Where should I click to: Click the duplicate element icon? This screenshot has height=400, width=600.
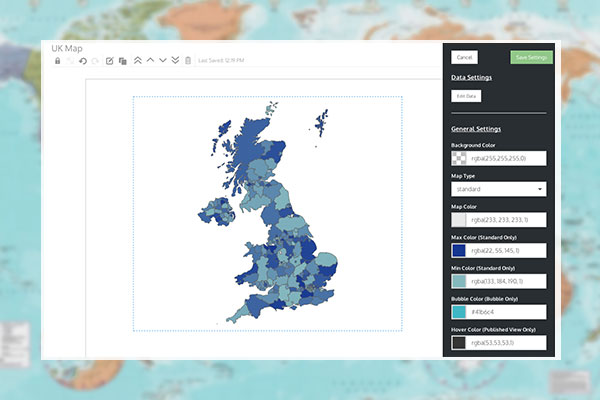click(x=122, y=61)
